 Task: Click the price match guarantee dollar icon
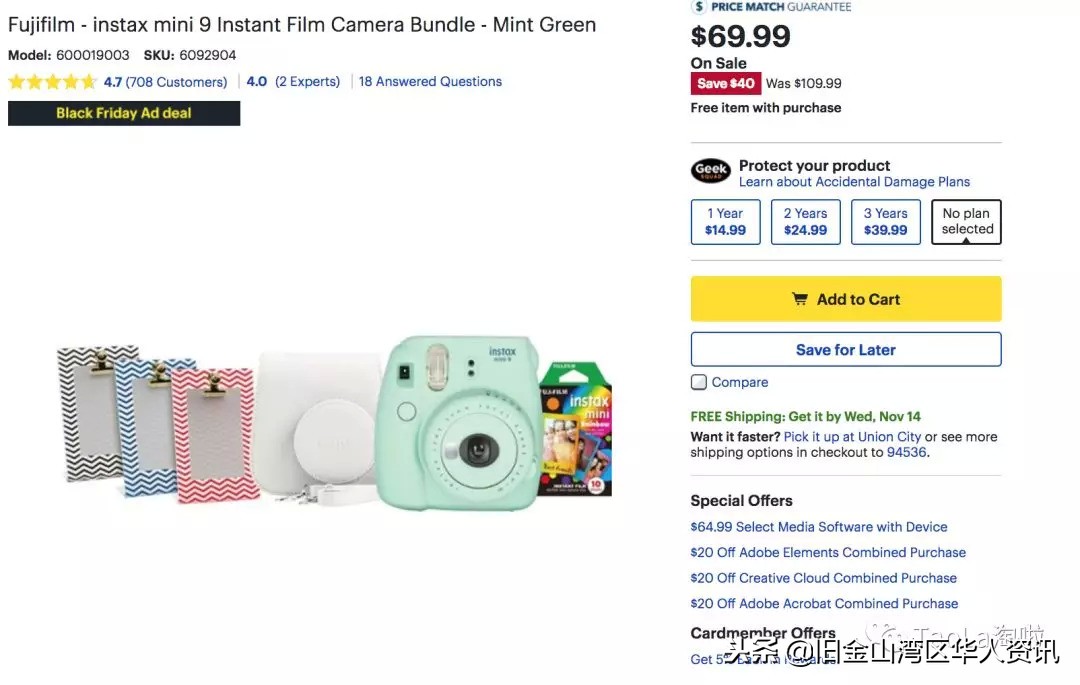[699, 7]
